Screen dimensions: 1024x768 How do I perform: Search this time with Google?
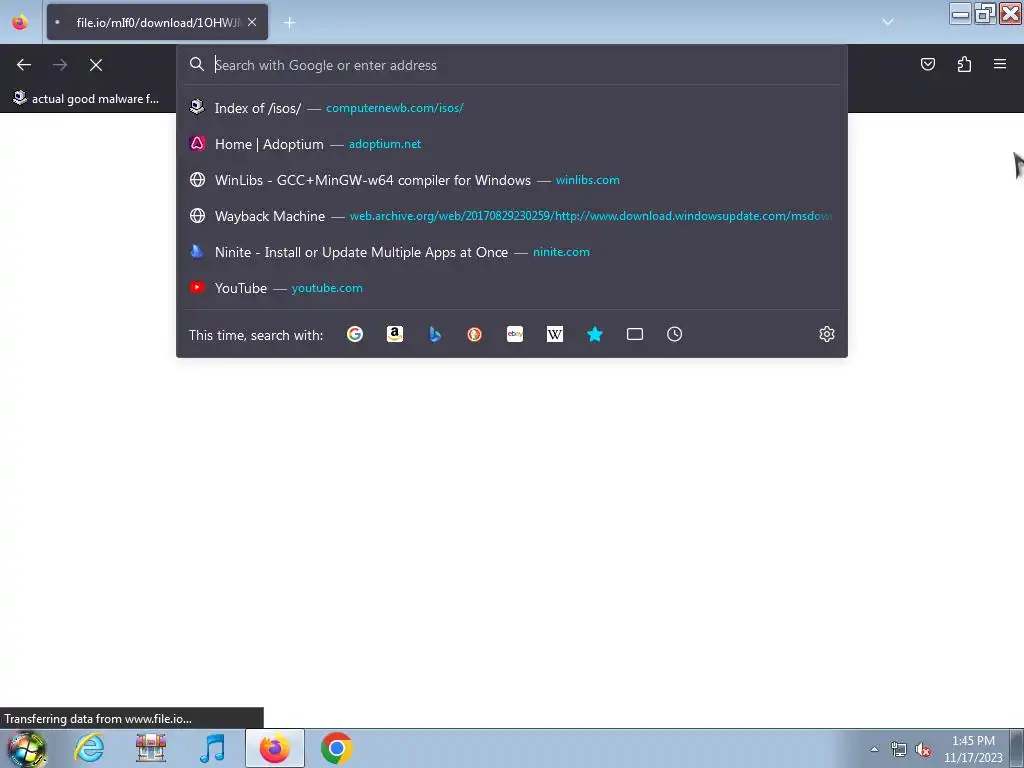[355, 334]
